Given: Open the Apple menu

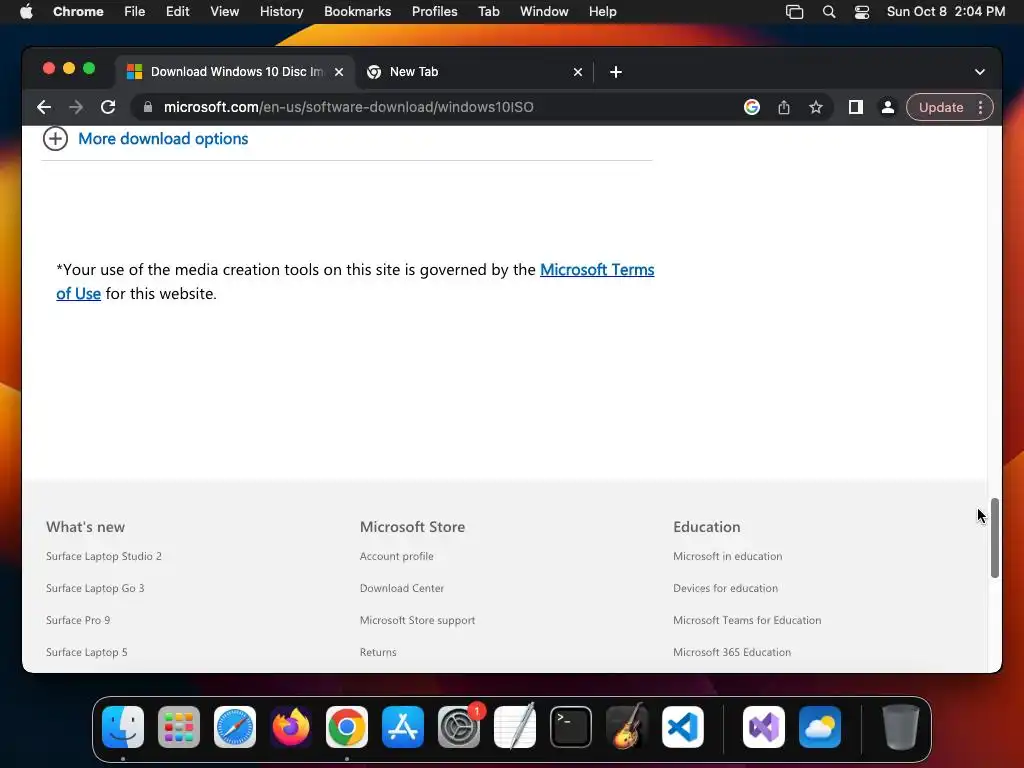Looking at the screenshot, I should (26, 12).
